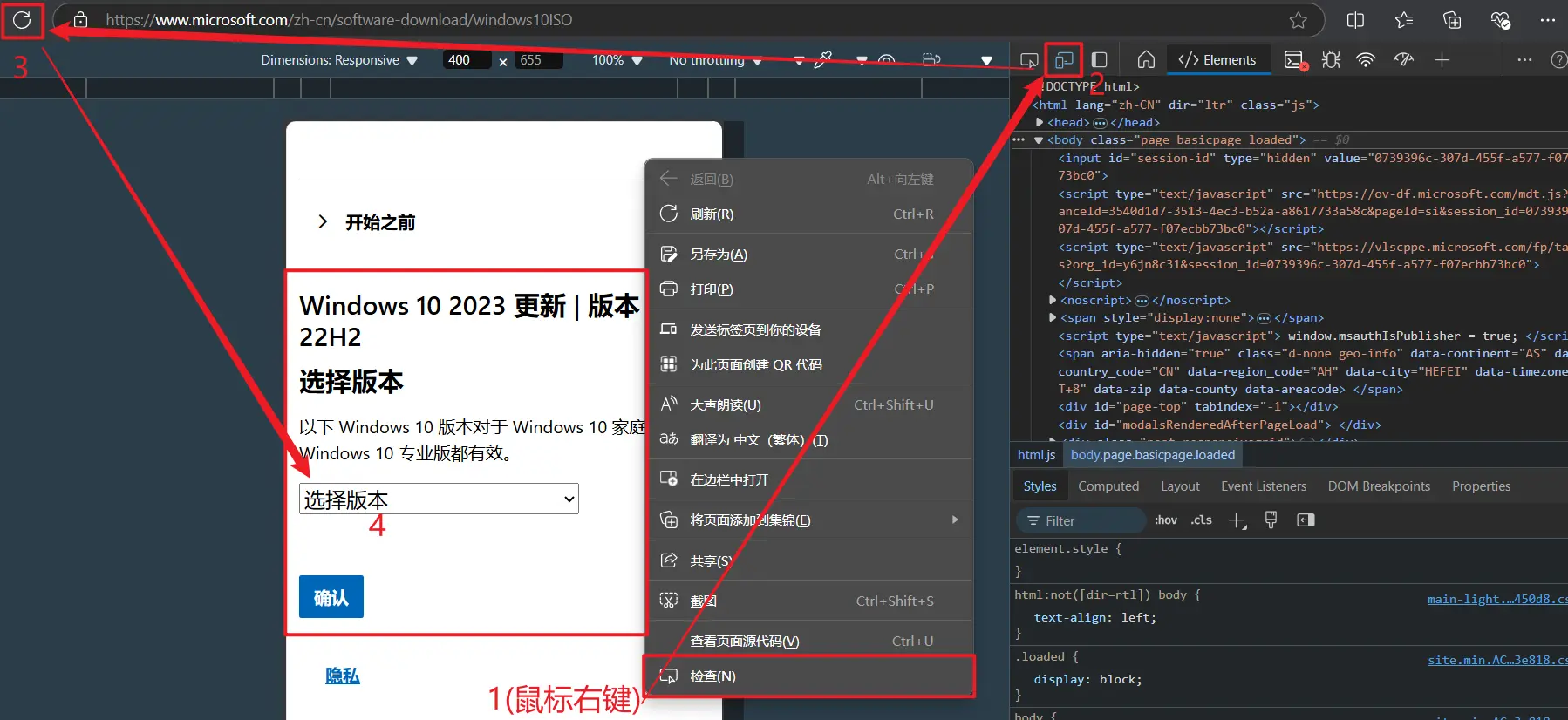Screen dimensions: 1568x720
Task: Choose 打印(P) from the context menu
Action: pos(809,289)
